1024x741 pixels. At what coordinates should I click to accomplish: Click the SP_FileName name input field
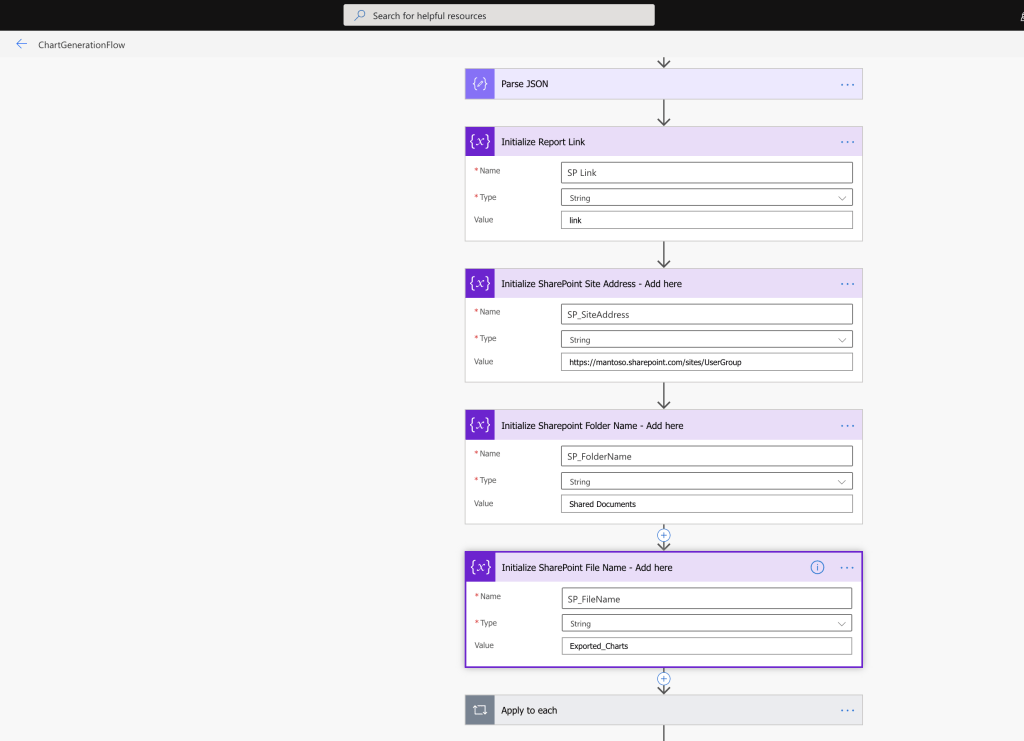click(x=706, y=598)
